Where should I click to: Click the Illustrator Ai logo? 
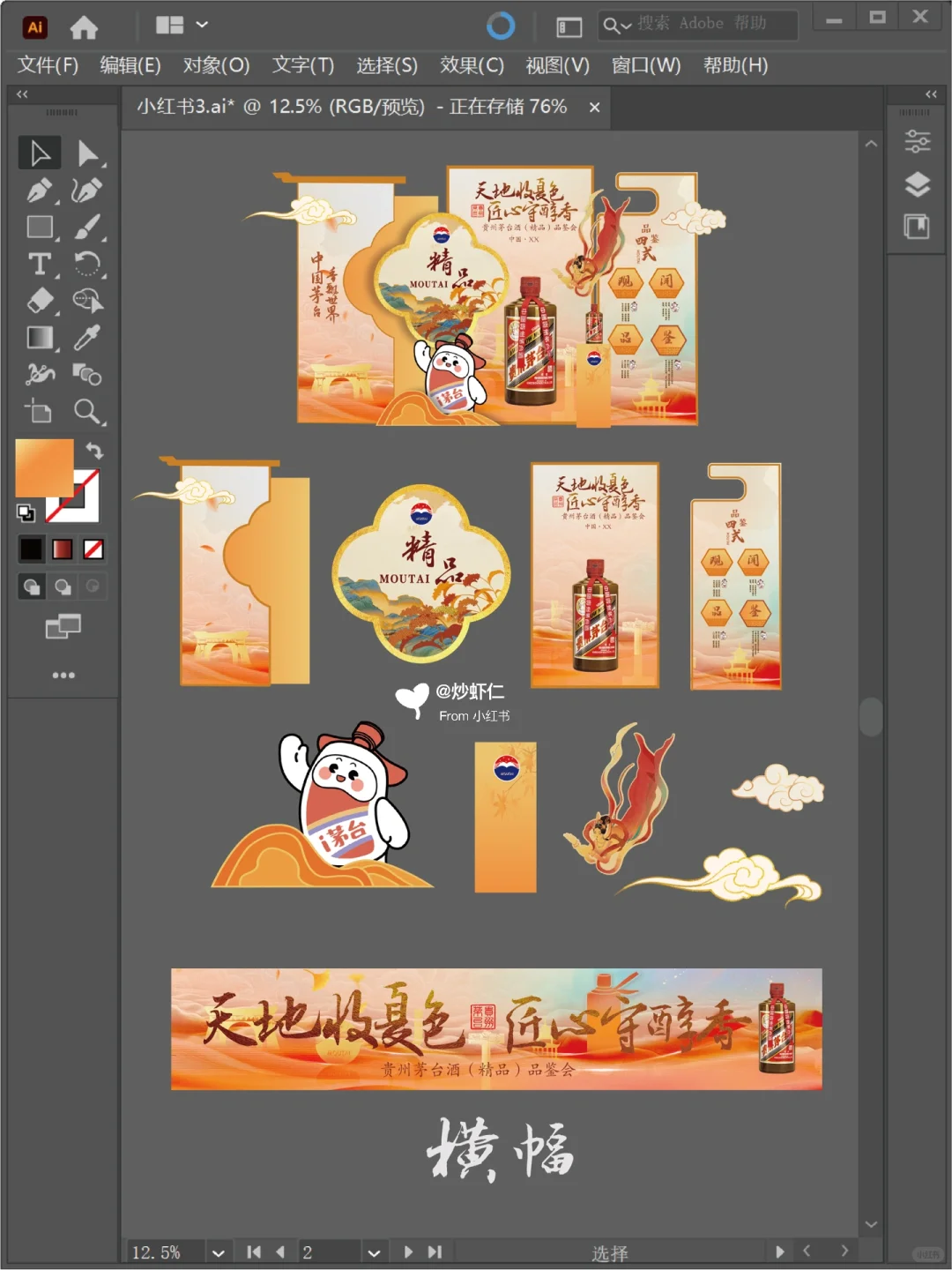coord(34,27)
